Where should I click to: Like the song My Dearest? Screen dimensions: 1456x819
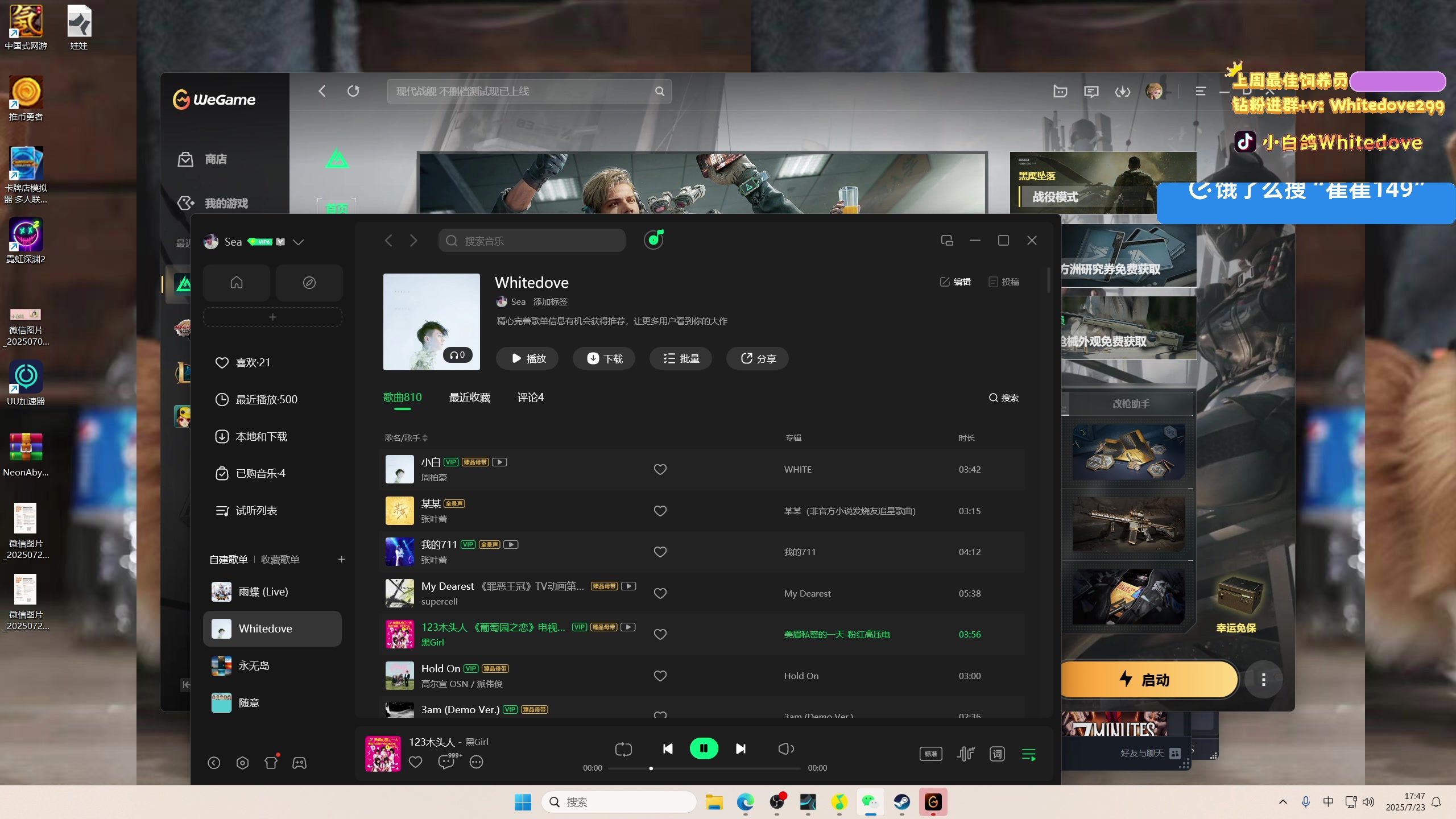[660, 593]
